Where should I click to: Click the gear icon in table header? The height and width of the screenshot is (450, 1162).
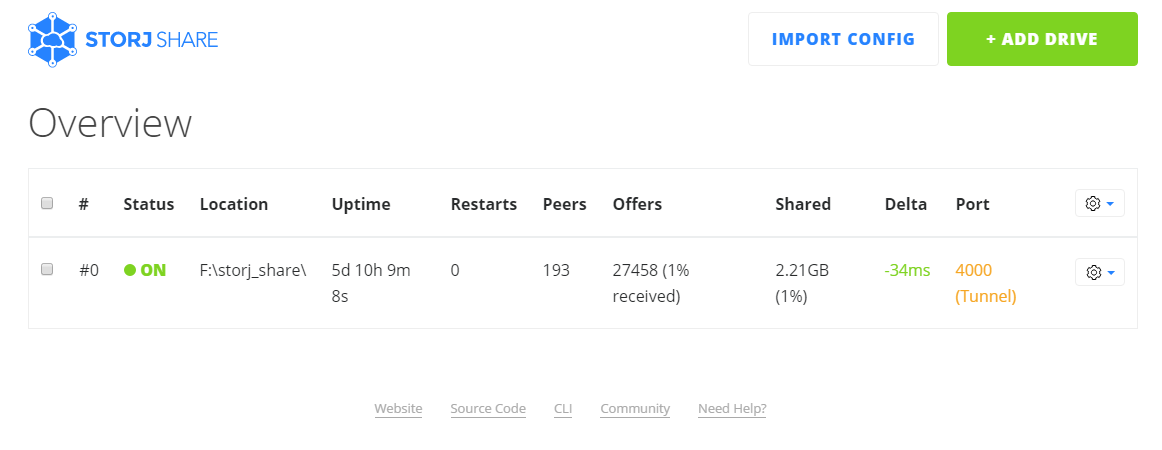tap(1093, 204)
